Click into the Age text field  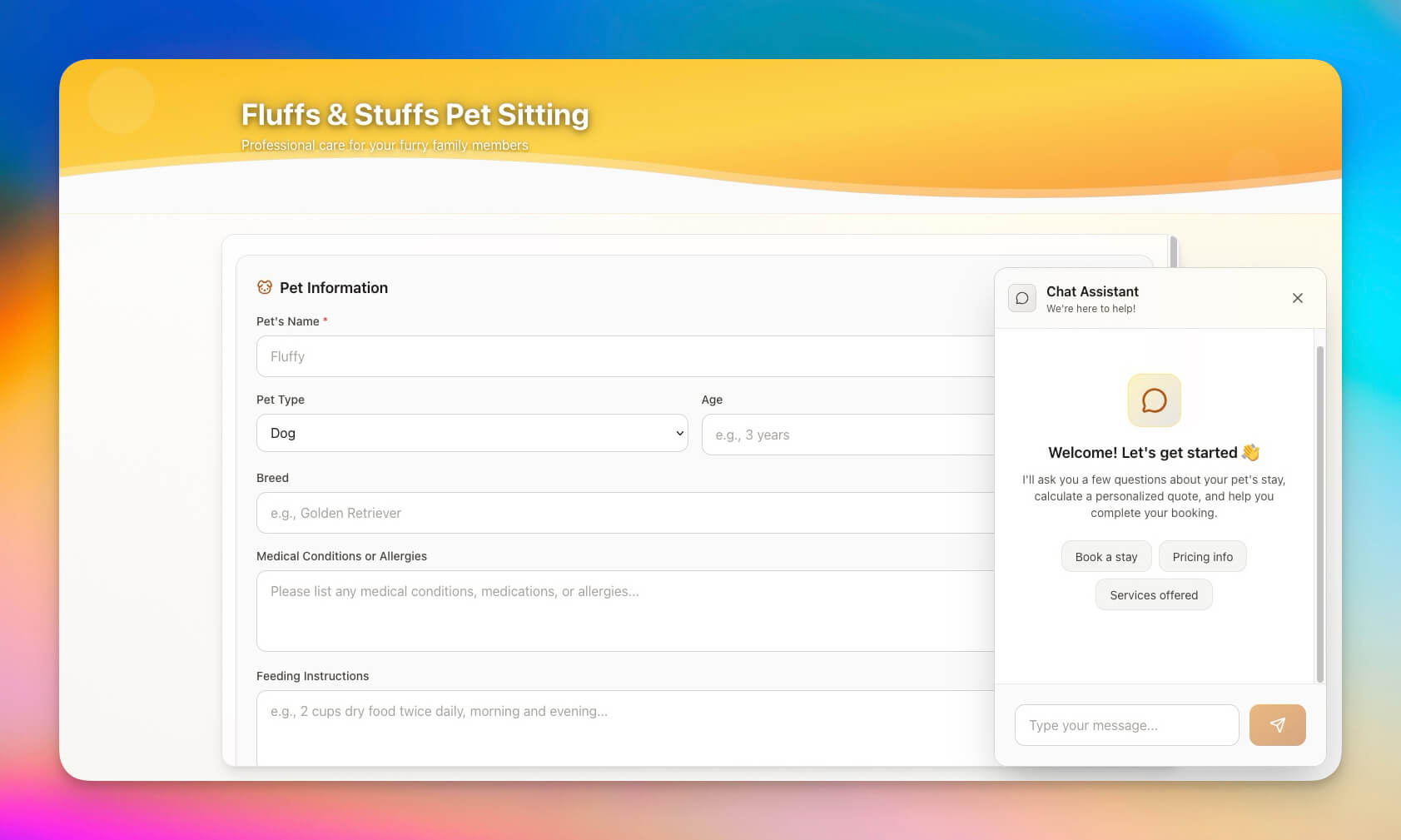tap(847, 435)
